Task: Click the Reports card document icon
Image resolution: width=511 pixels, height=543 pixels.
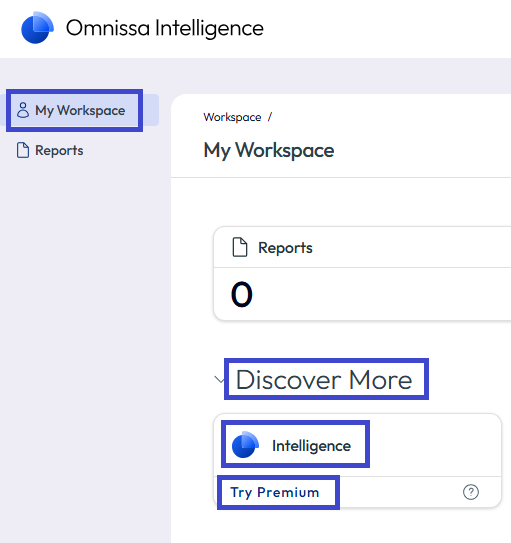Action: point(240,247)
